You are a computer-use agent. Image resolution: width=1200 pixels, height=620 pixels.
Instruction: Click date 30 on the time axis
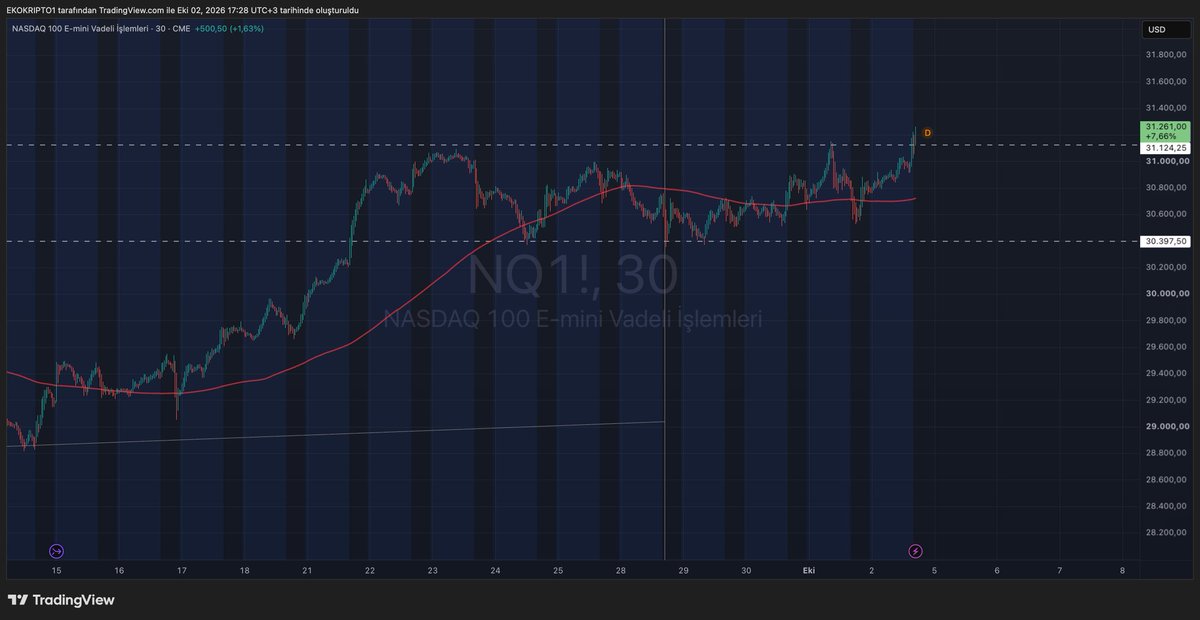pos(746,571)
